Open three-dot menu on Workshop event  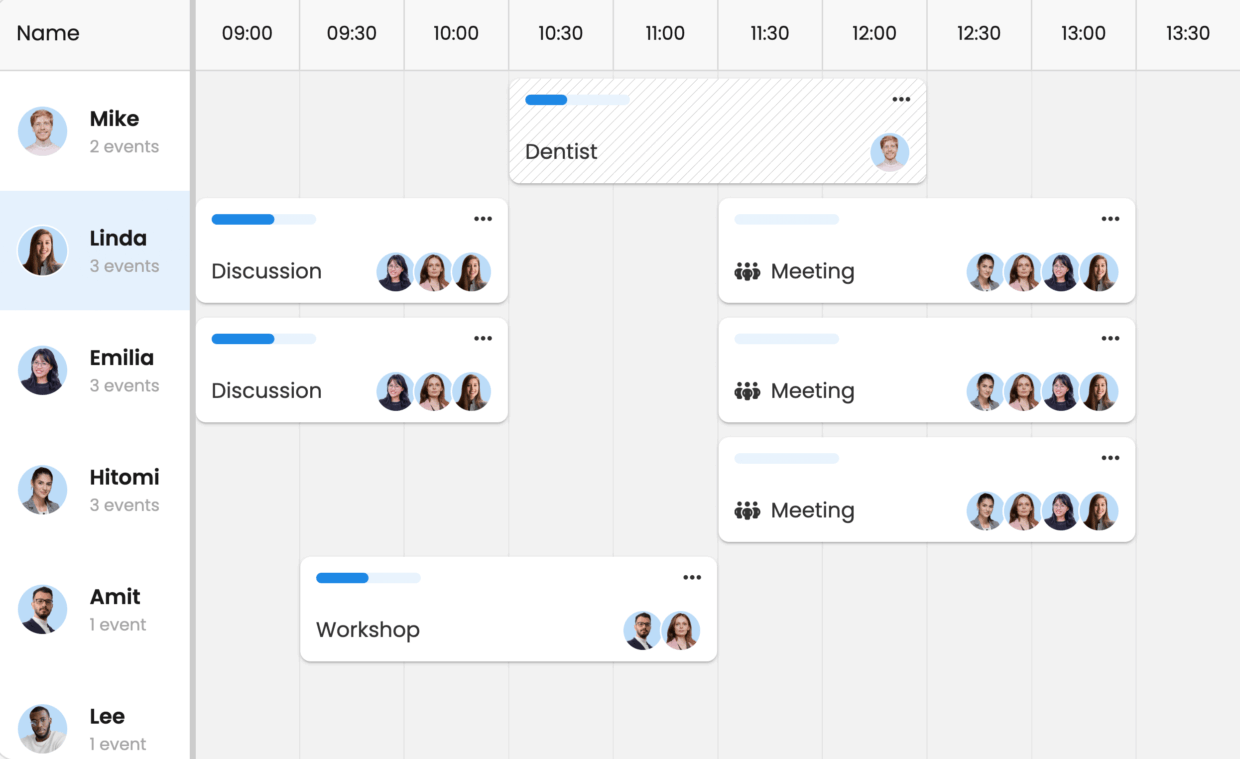(x=692, y=577)
